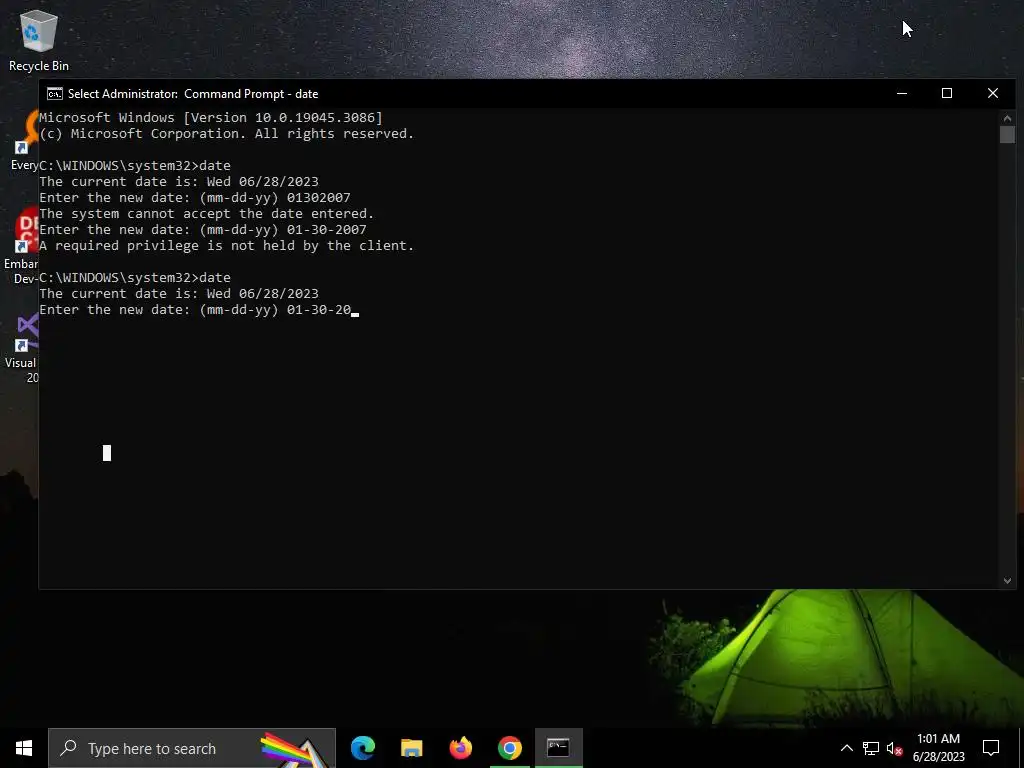Select Command Prompt taskbar button
Viewport: 1024px width, 768px height.
tap(558, 748)
